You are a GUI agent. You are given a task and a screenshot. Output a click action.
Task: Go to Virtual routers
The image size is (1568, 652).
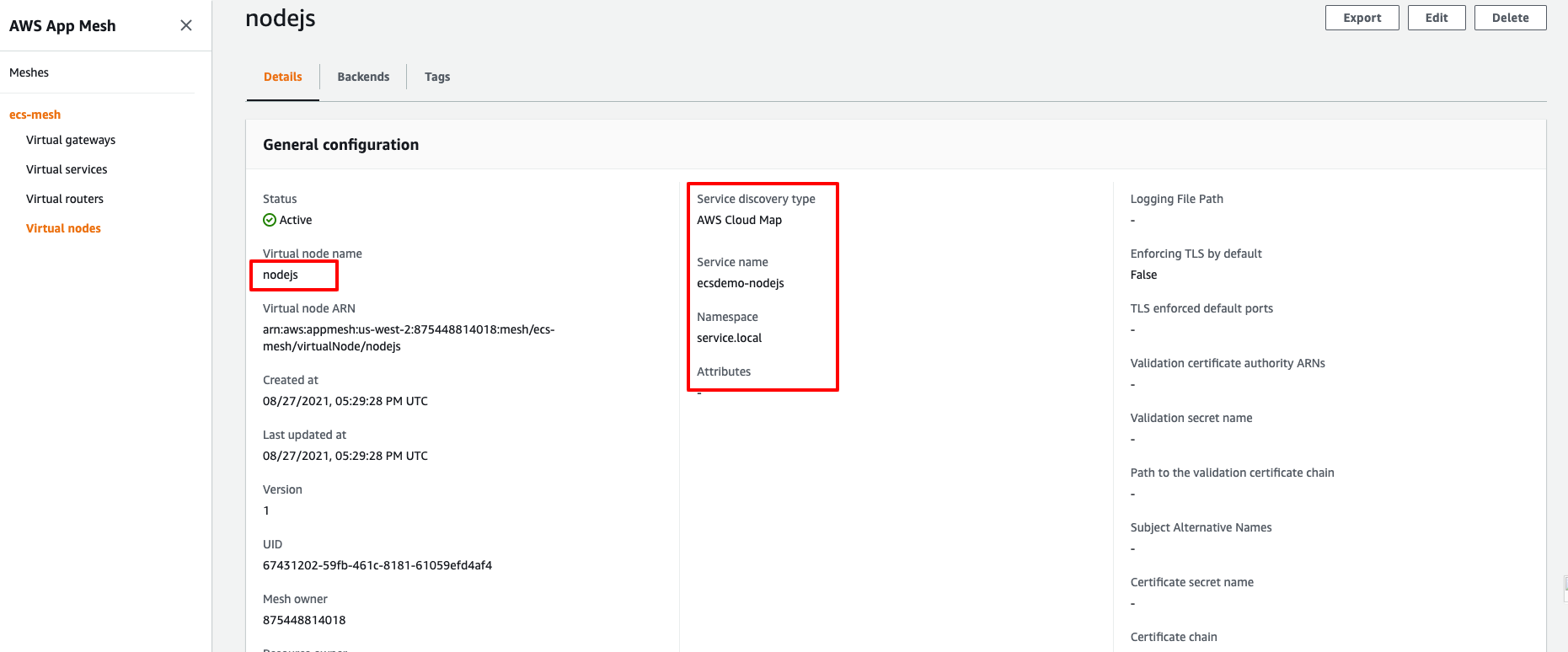click(x=65, y=199)
